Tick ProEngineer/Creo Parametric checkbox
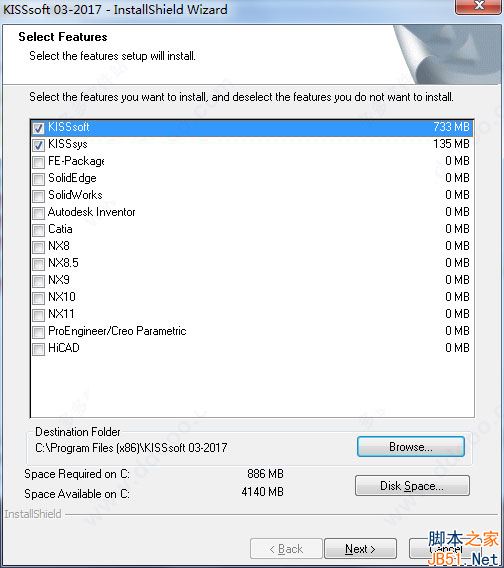The image size is (504, 568). click(x=38, y=332)
